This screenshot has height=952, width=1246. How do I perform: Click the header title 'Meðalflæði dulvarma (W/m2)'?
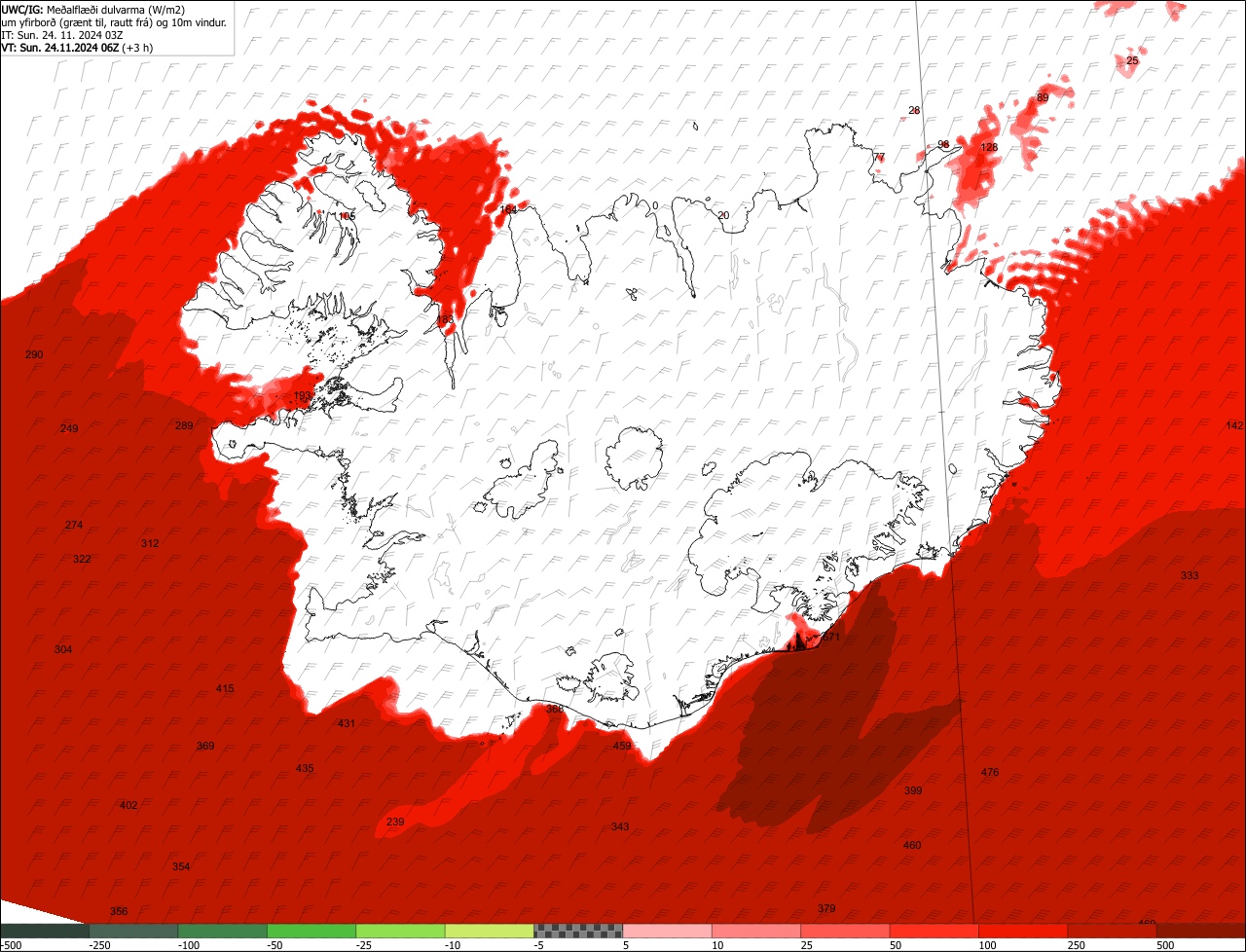point(116,10)
